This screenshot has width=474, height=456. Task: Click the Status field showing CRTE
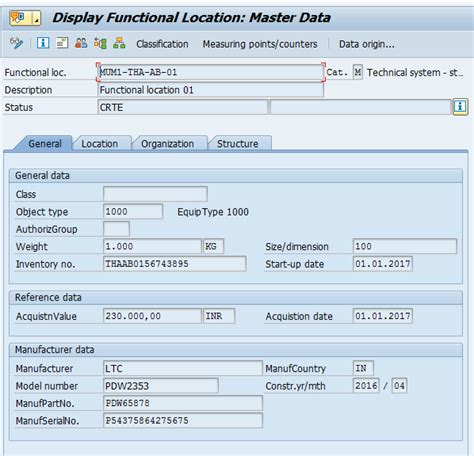183,107
